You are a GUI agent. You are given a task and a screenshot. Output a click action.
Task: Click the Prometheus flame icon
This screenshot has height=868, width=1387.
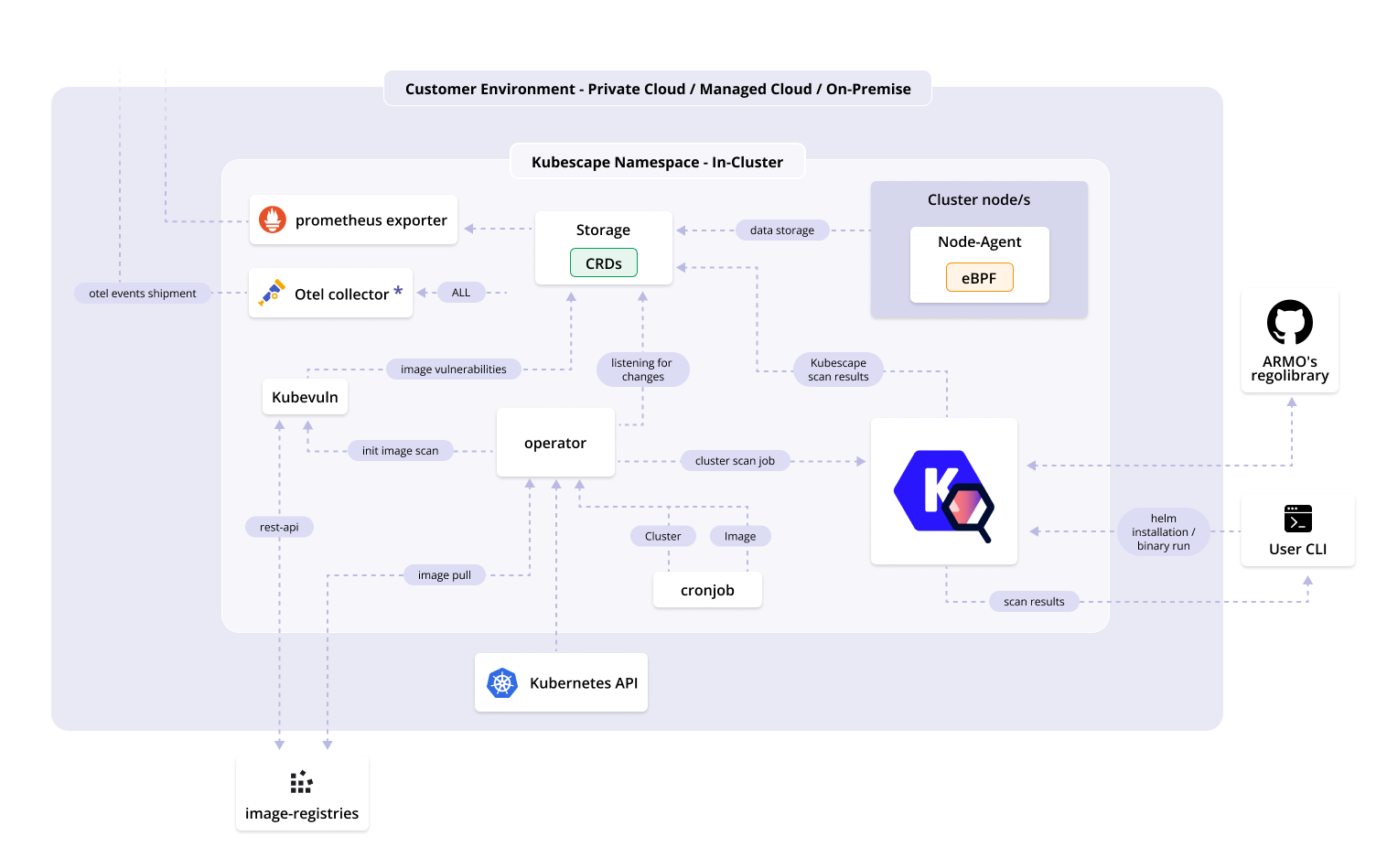pyautogui.click(x=273, y=220)
